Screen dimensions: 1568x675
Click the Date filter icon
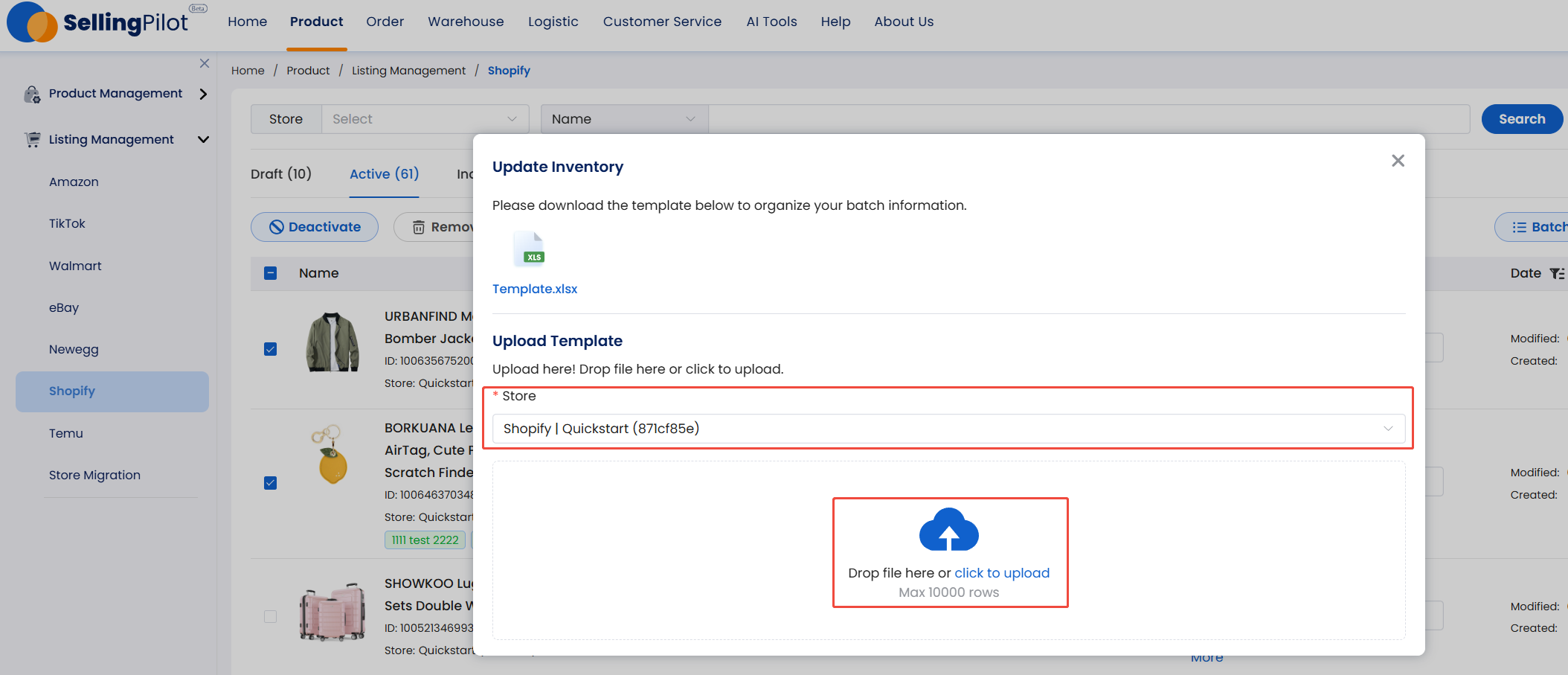click(x=1557, y=274)
